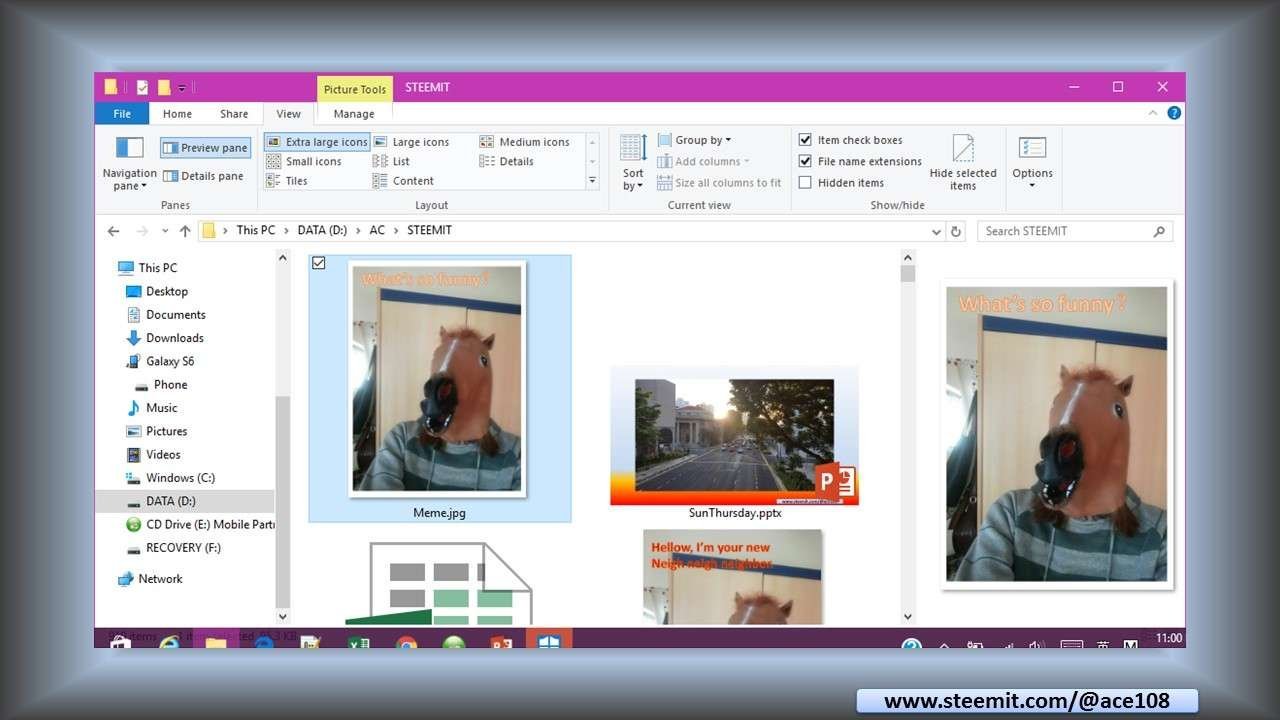Screen dimensions: 1280x720
Task: Open Help via the question mark icon
Action: point(1174,113)
